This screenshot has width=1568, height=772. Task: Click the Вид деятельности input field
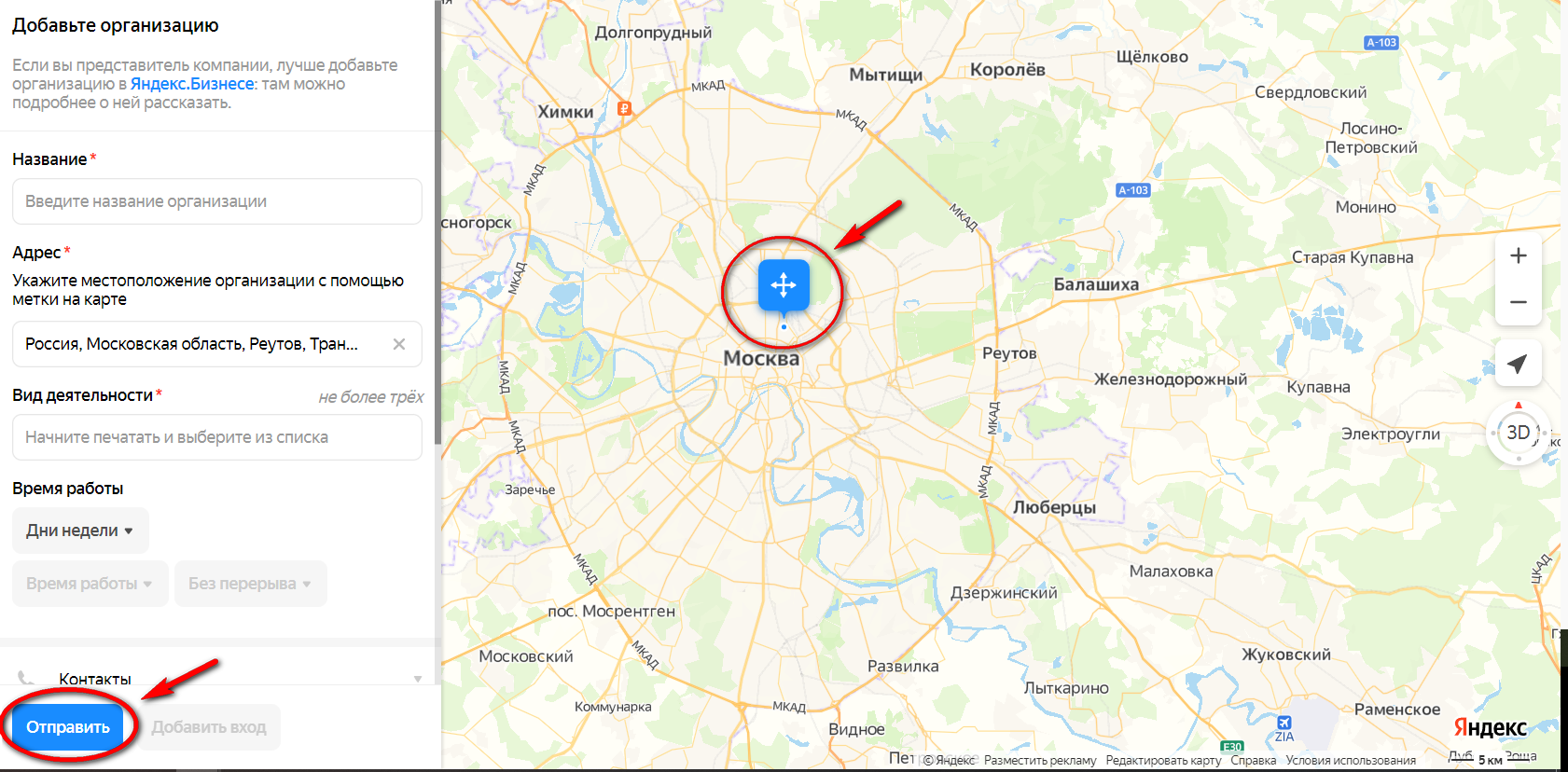click(217, 437)
